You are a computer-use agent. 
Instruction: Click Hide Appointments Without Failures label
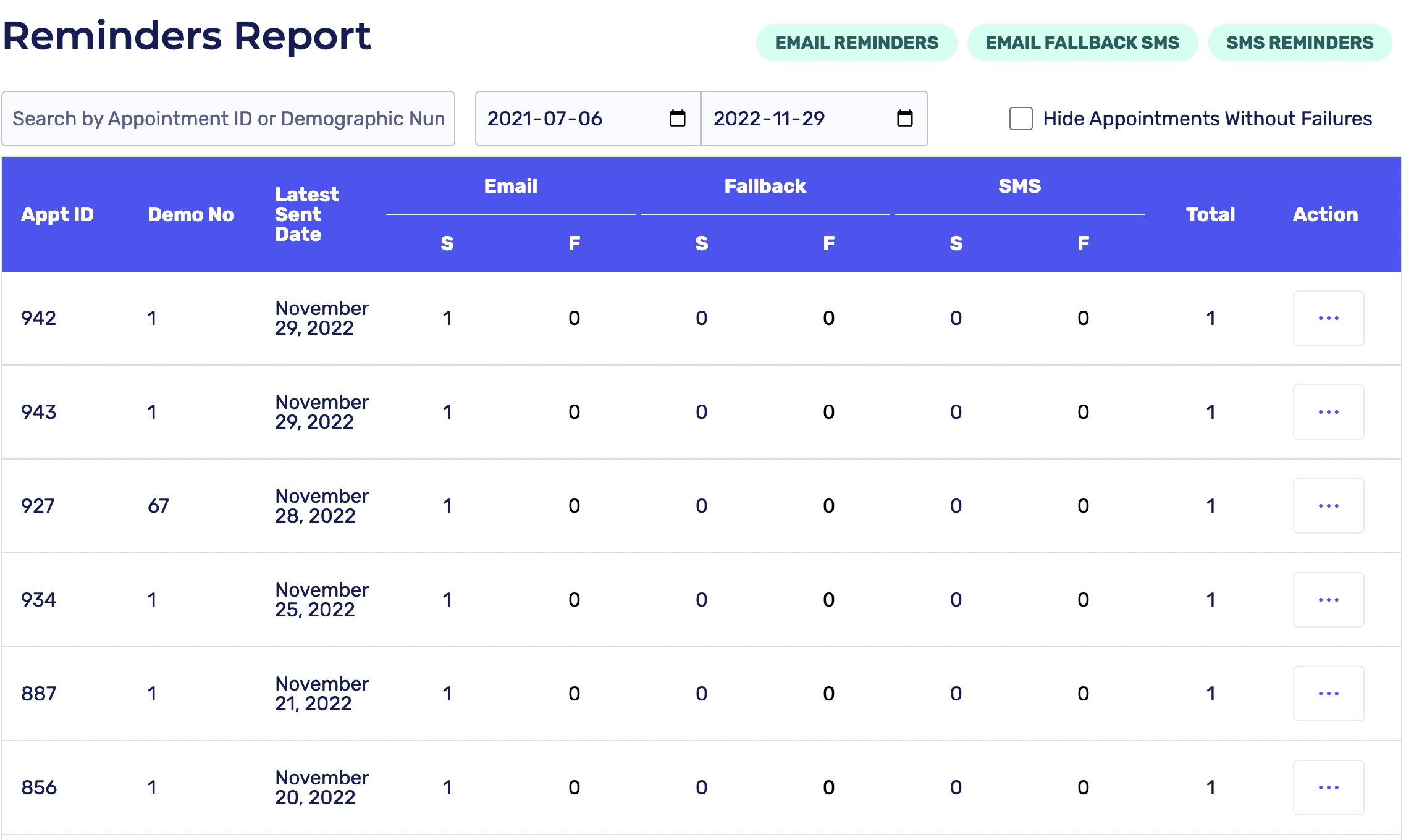(1207, 119)
